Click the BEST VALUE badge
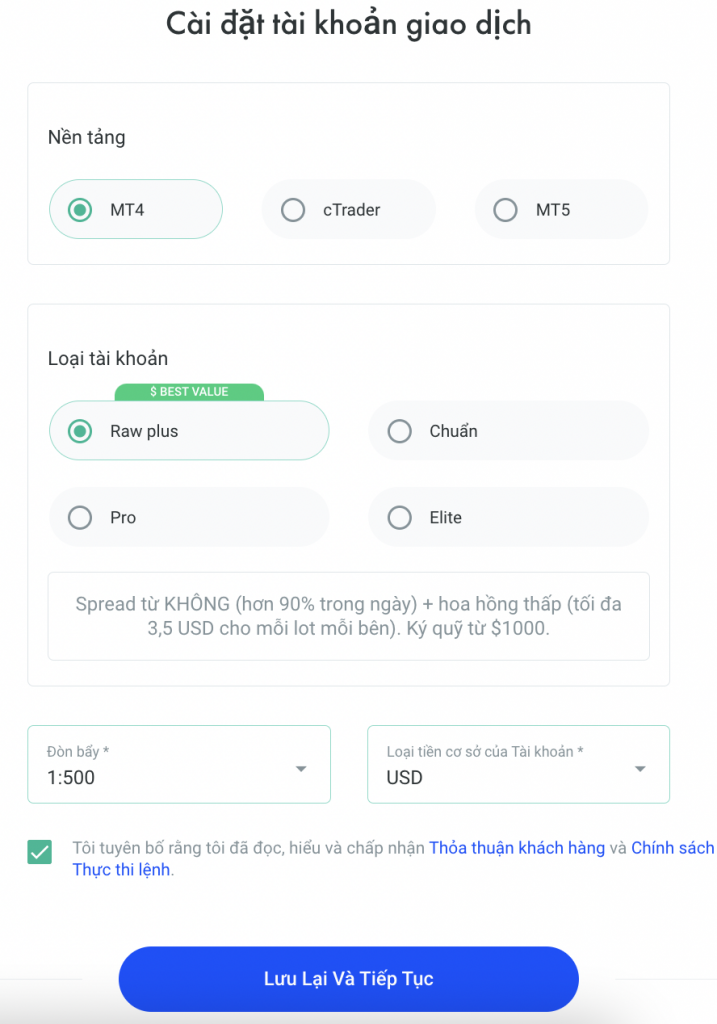Image resolution: width=717 pixels, height=1024 pixels. pyautogui.click(x=189, y=392)
